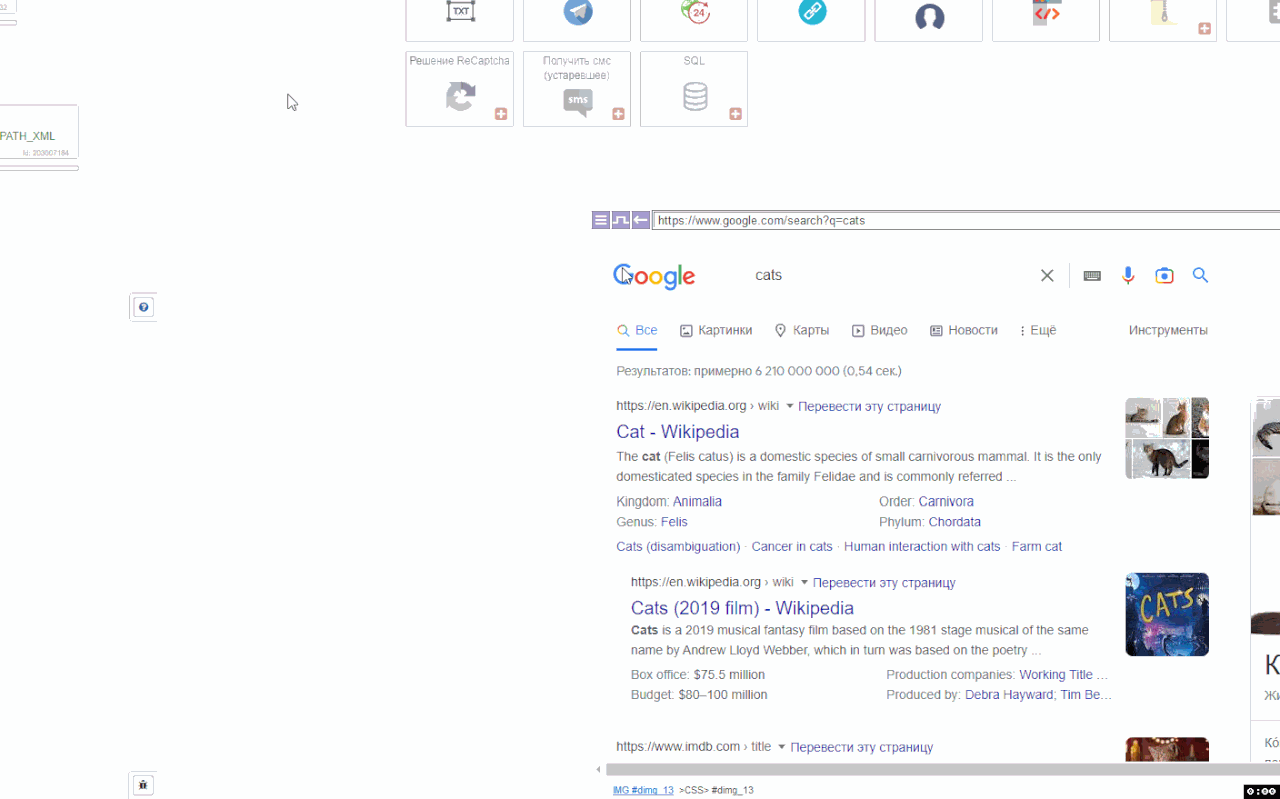Open the Telegram action tile
Viewport: 1280px width, 799px height.
coord(578,12)
